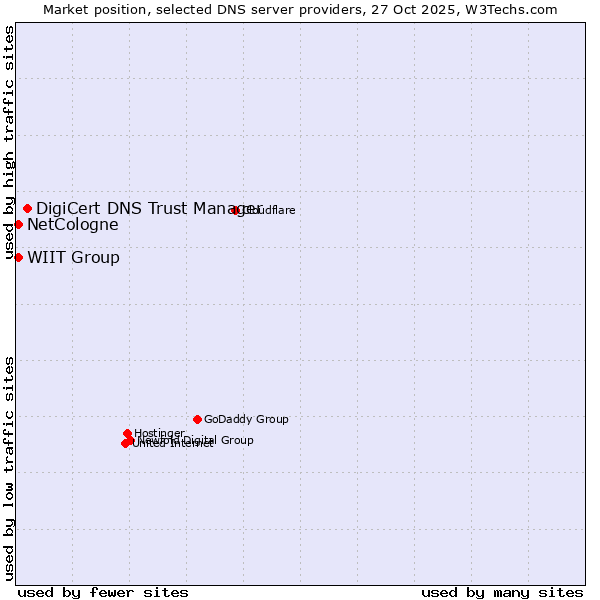
Task: Select the Cloudflare red data point
Action: [236, 210]
